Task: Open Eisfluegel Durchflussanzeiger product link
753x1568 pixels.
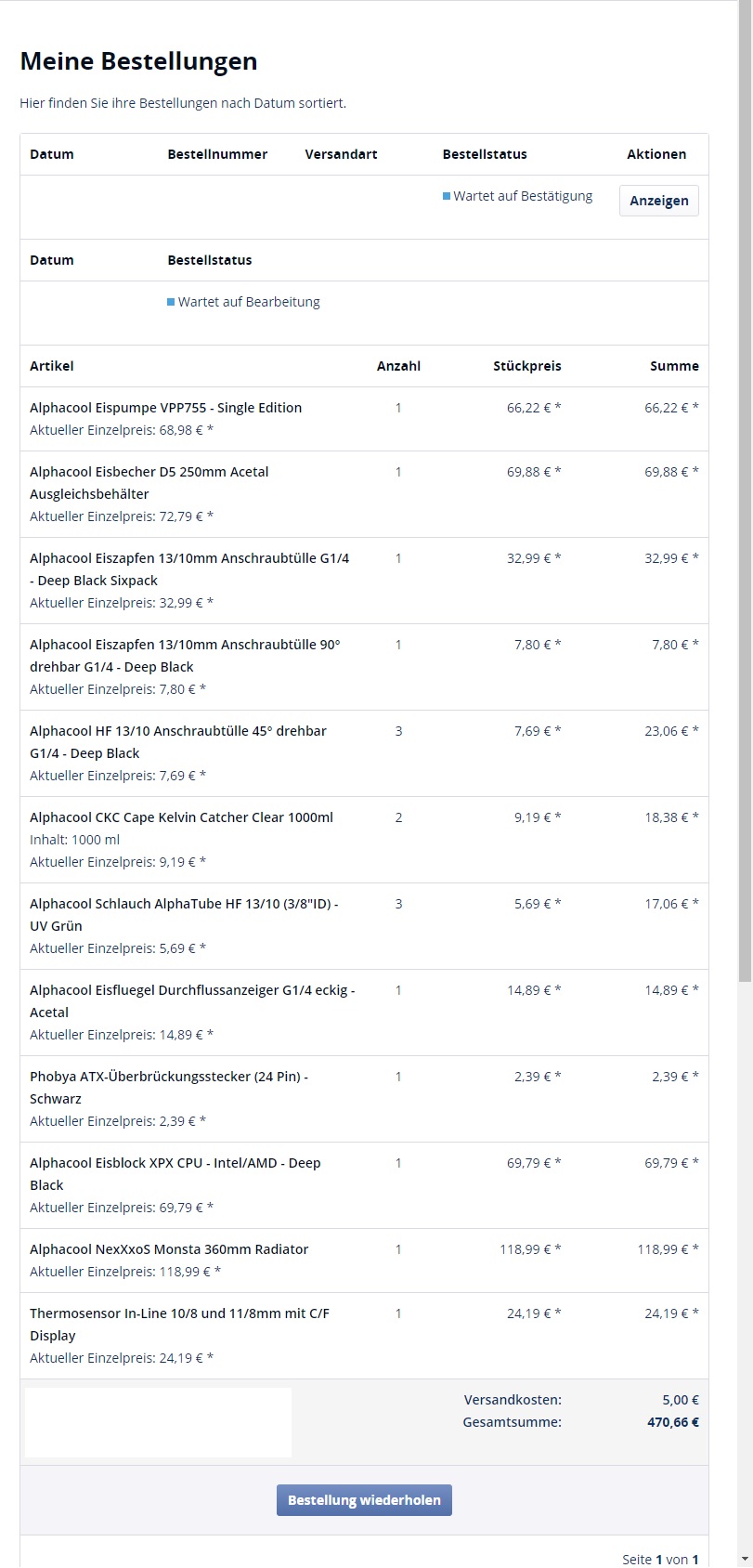Action: click(x=191, y=990)
